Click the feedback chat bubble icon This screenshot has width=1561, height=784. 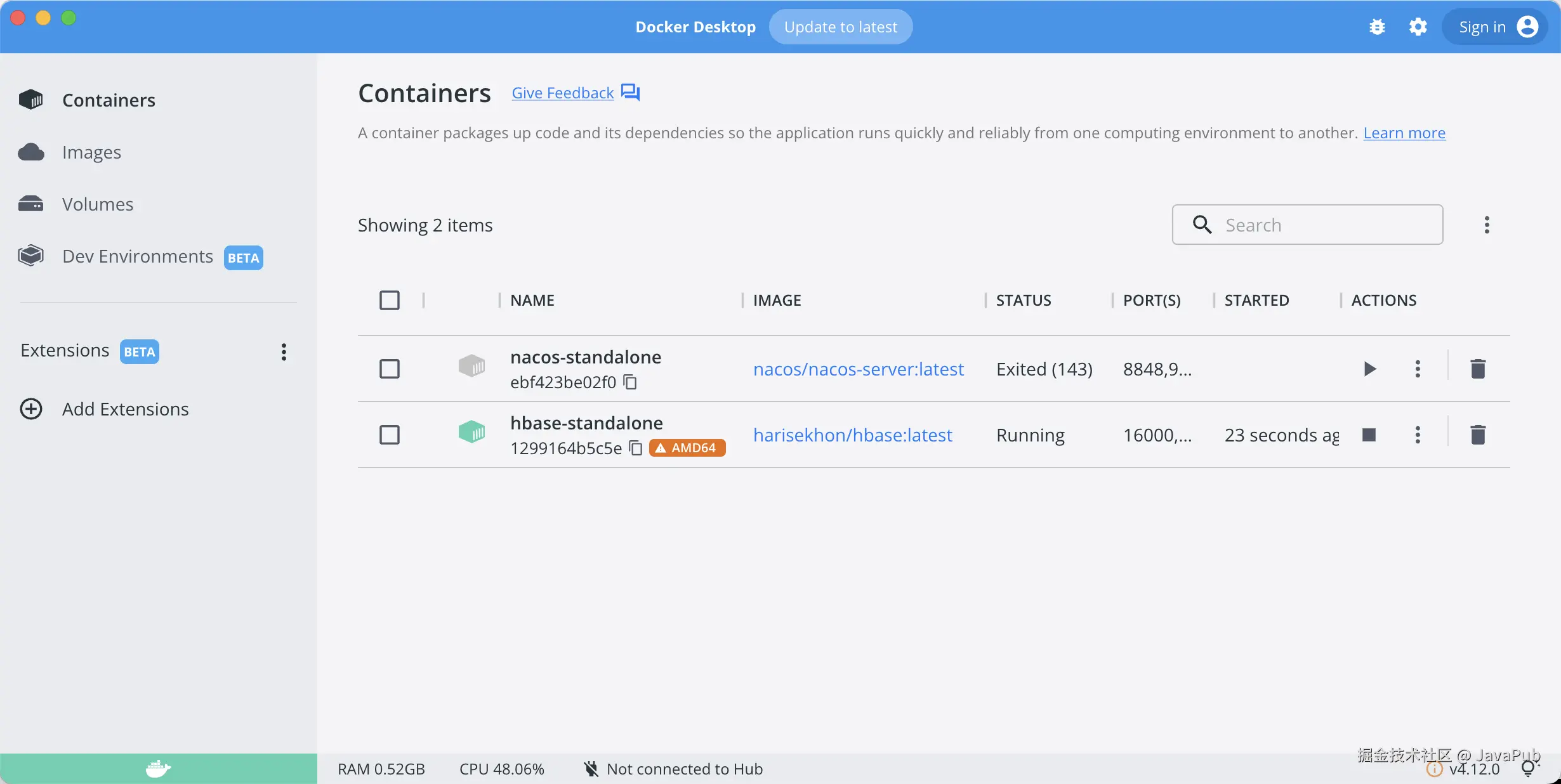(x=630, y=93)
